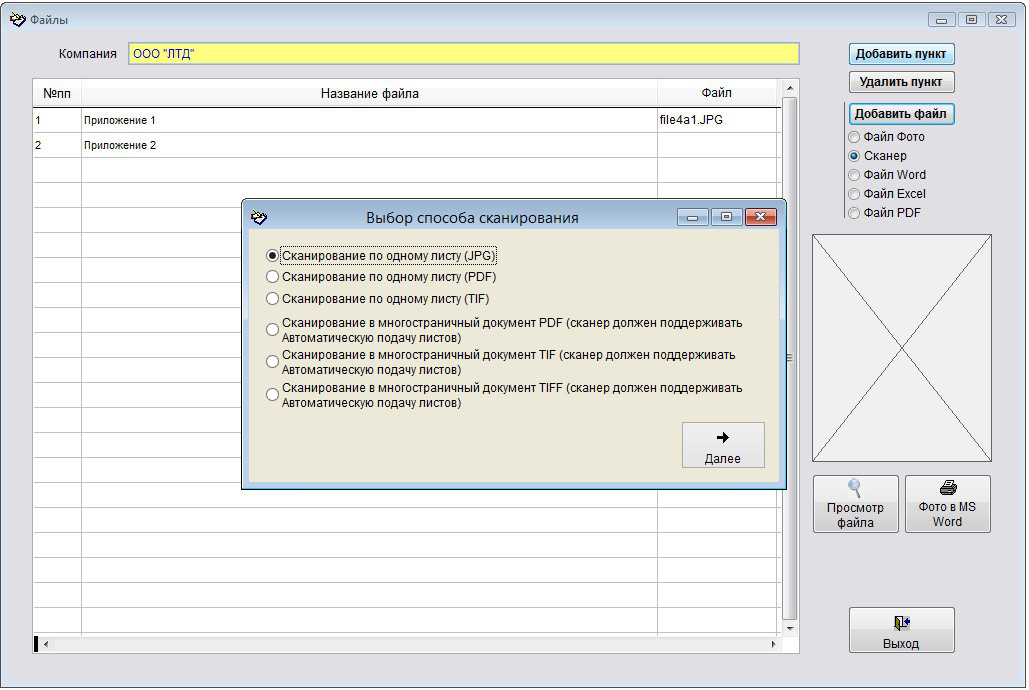Click the Добавить пункт button
The image size is (1029, 690).
901,54
